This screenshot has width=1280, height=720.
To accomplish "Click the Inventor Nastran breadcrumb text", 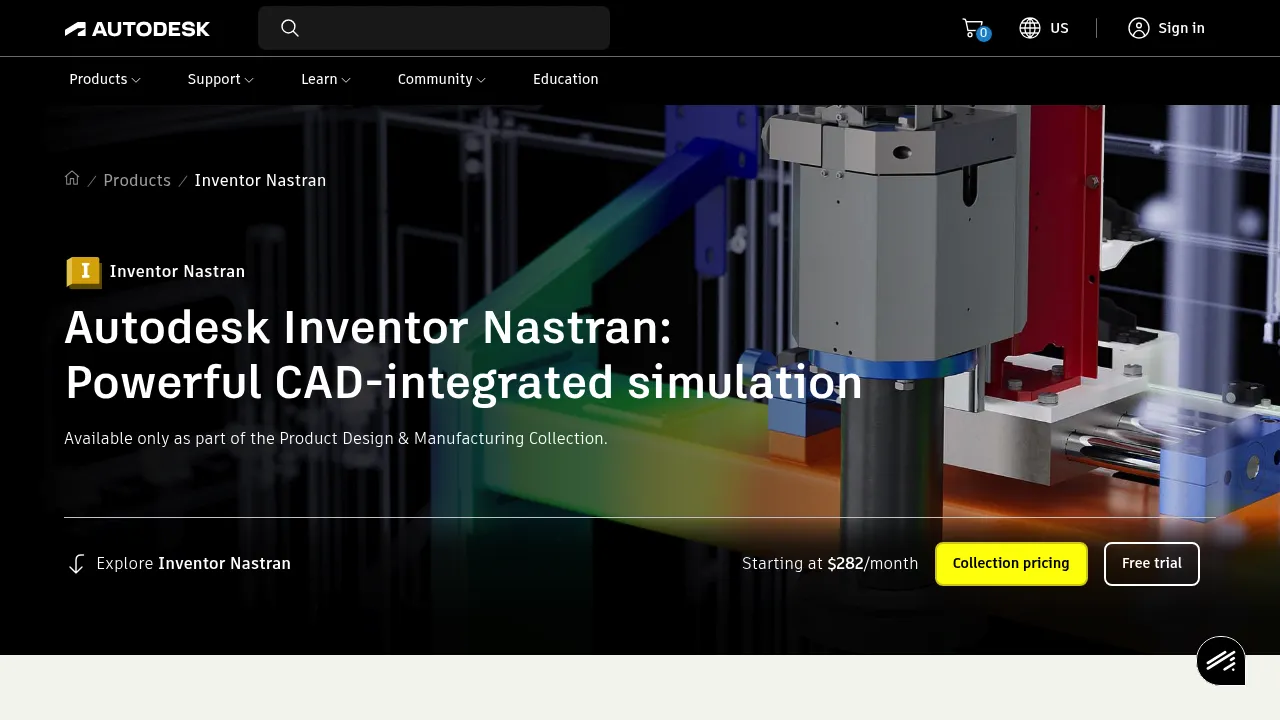I will click(260, 180).
